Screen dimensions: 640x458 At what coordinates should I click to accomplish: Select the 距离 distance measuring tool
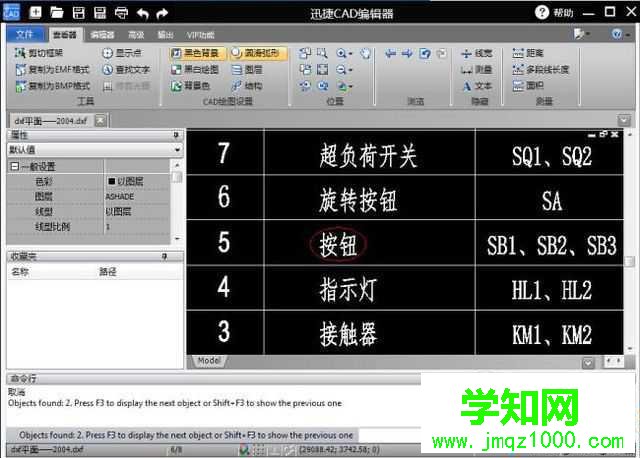528,53
